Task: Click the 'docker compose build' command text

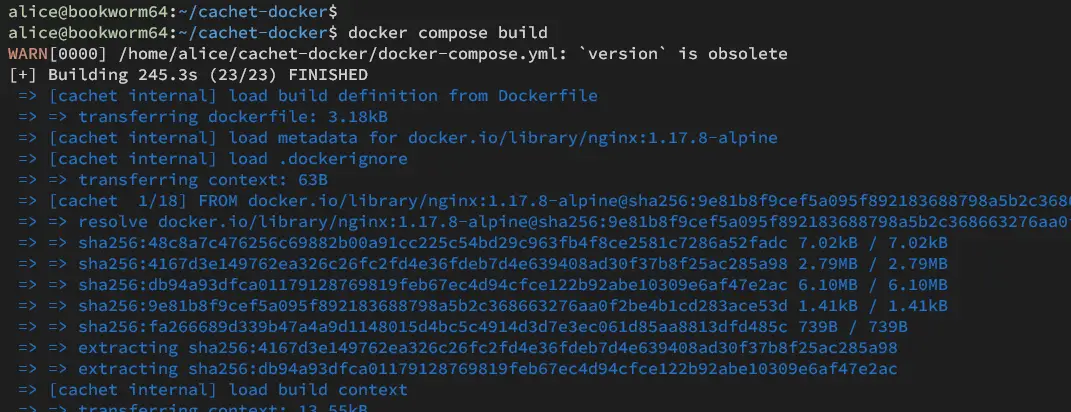Action: [x=447, y=33]
